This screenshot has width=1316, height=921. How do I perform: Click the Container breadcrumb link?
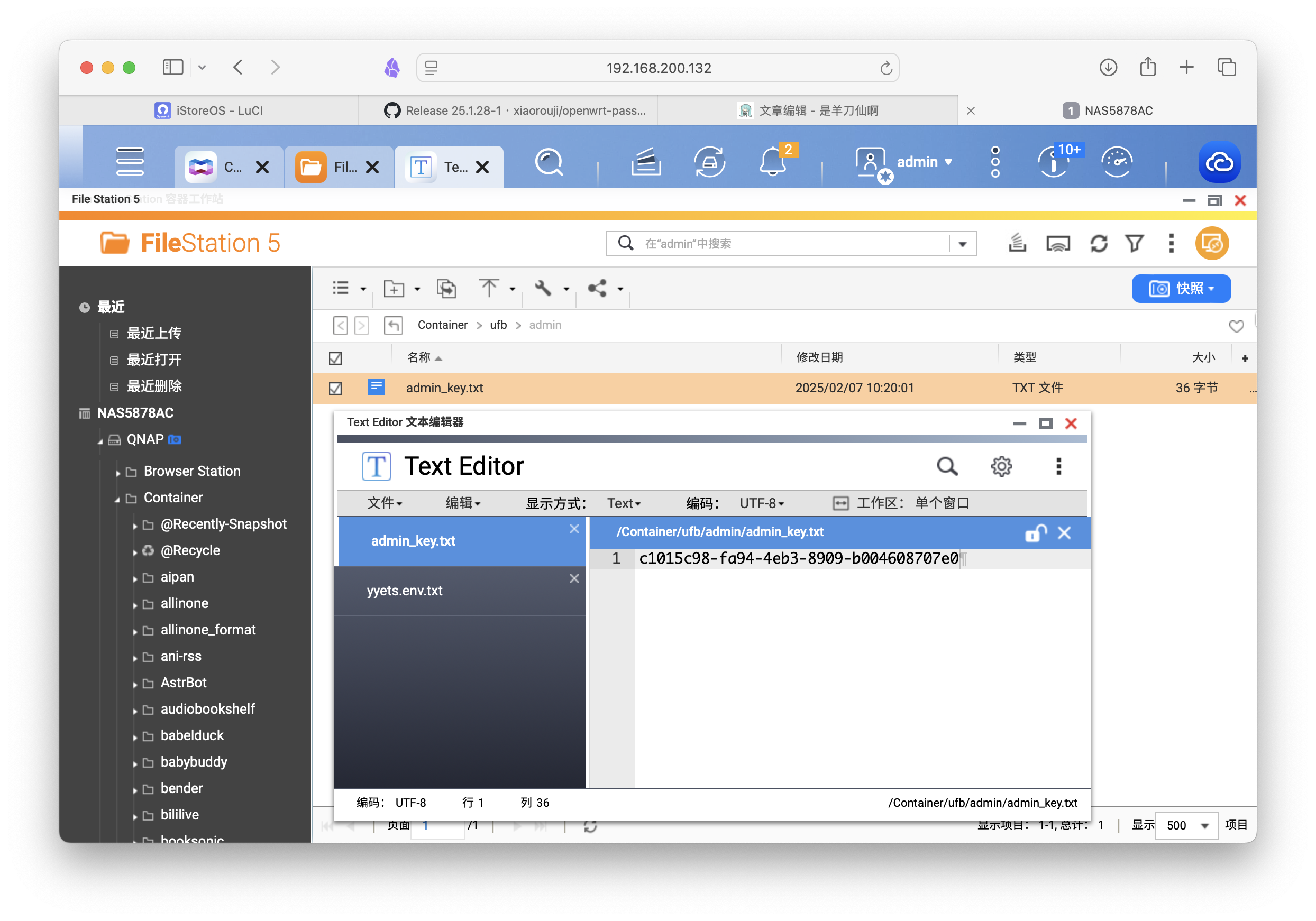pos(442,325)
